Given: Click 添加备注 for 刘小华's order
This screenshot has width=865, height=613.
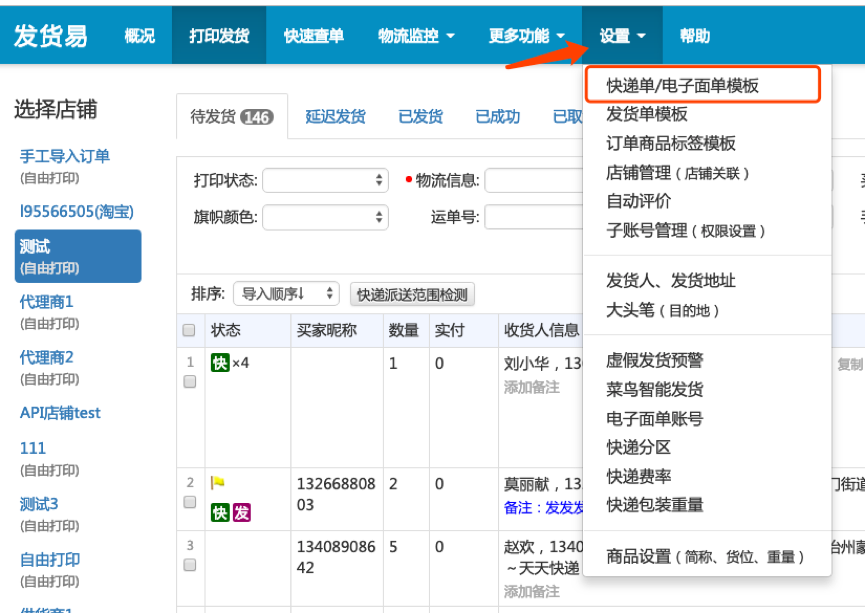Looking at the screenshot, I should (531, 387).
